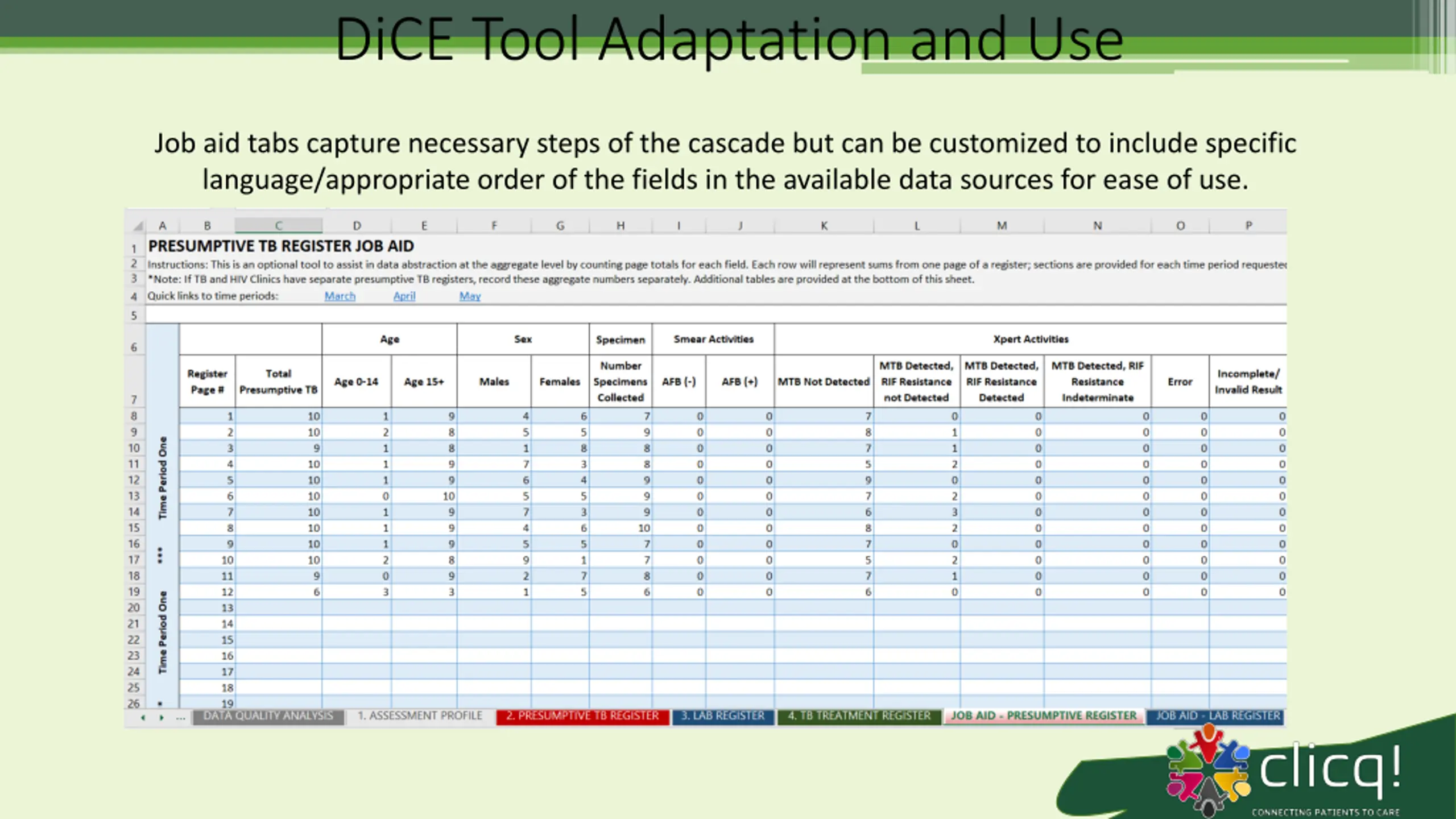Click the Total Presumptive TB header cell

[x=279, y=382]
